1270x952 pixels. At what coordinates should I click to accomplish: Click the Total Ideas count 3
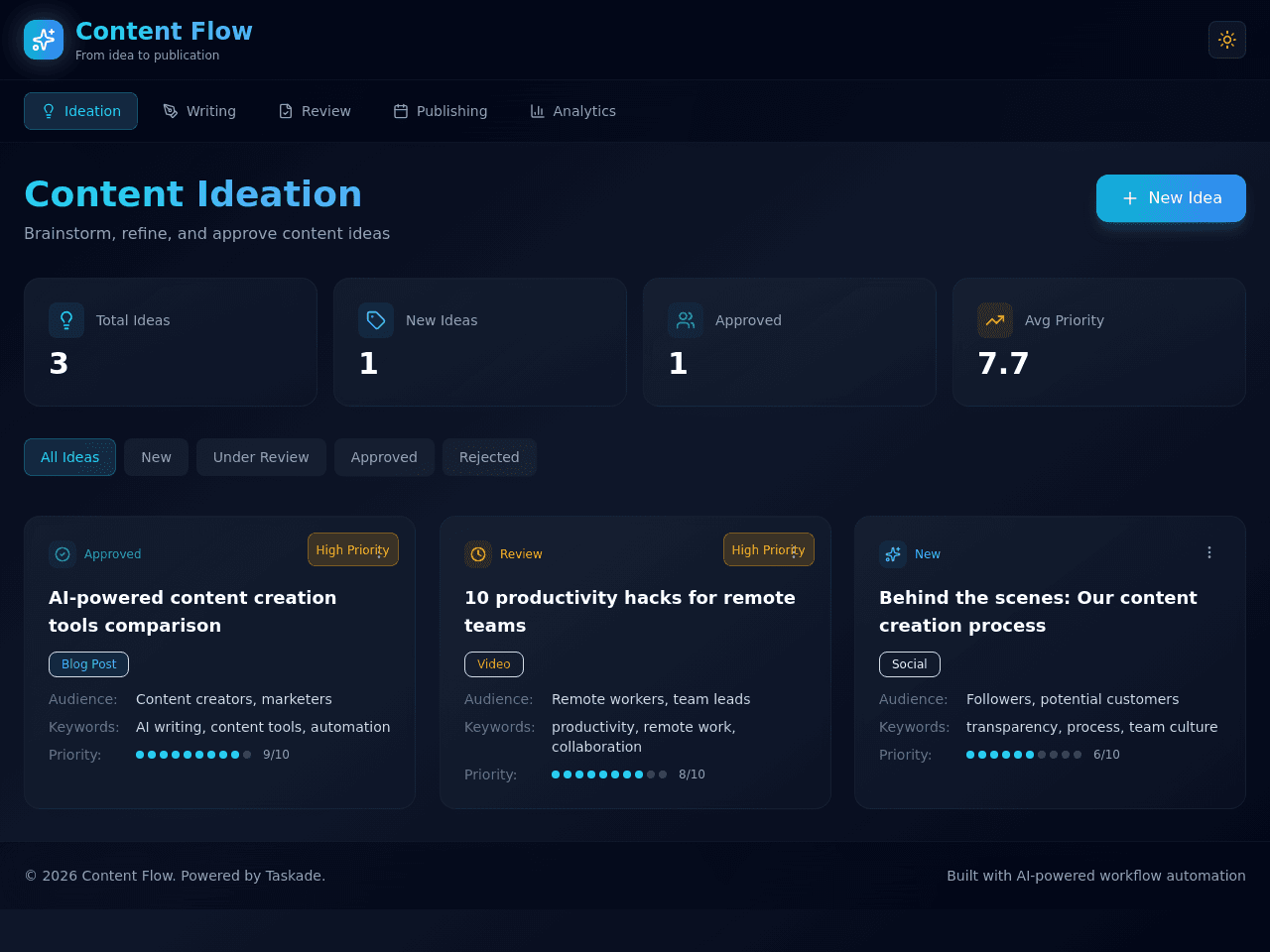(59, 364)
